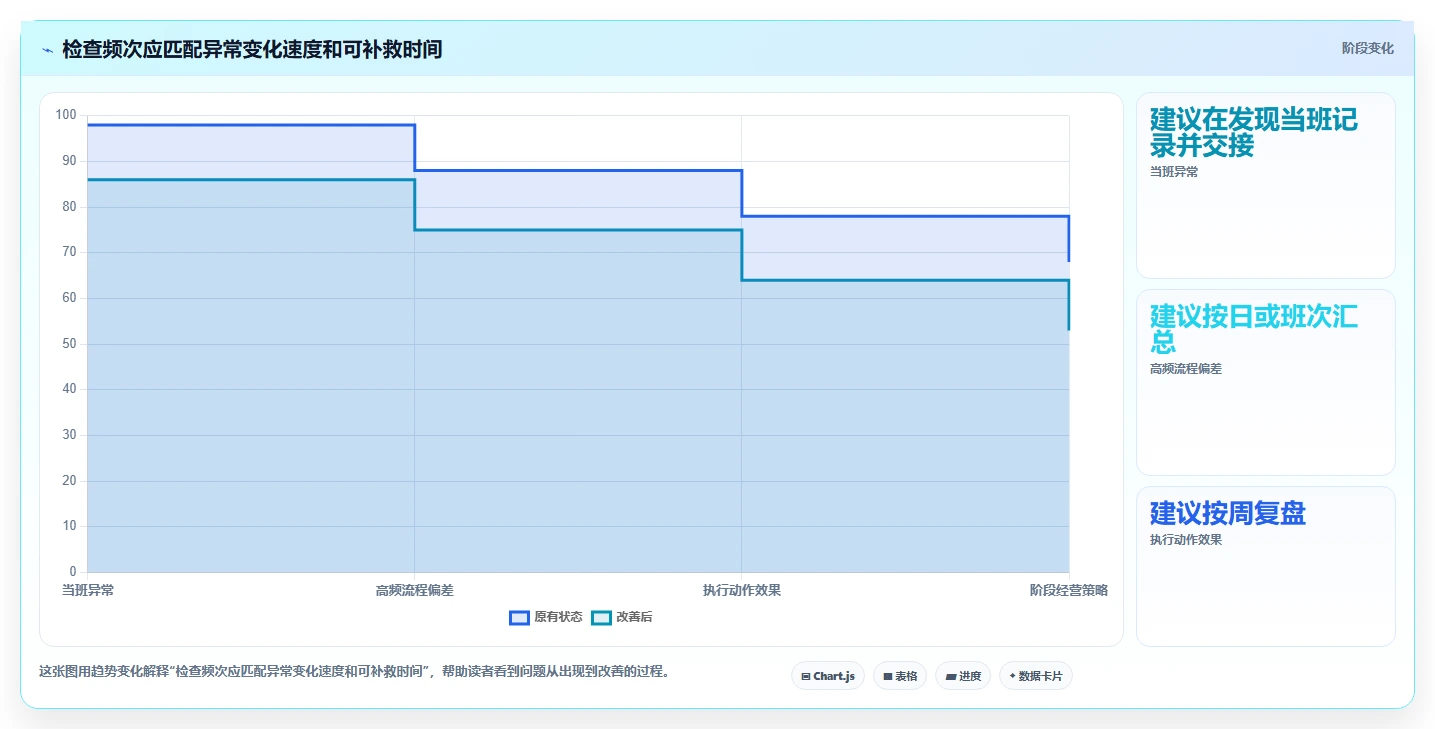Click the 原有状态 legend label
This screenshot has height=729, width=1435.
pyautogui.click(x=558, y=618)
